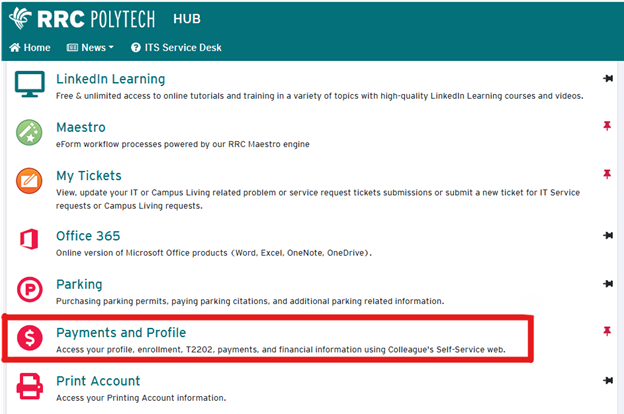Click the red Office 365 icon

click(30, 241)
